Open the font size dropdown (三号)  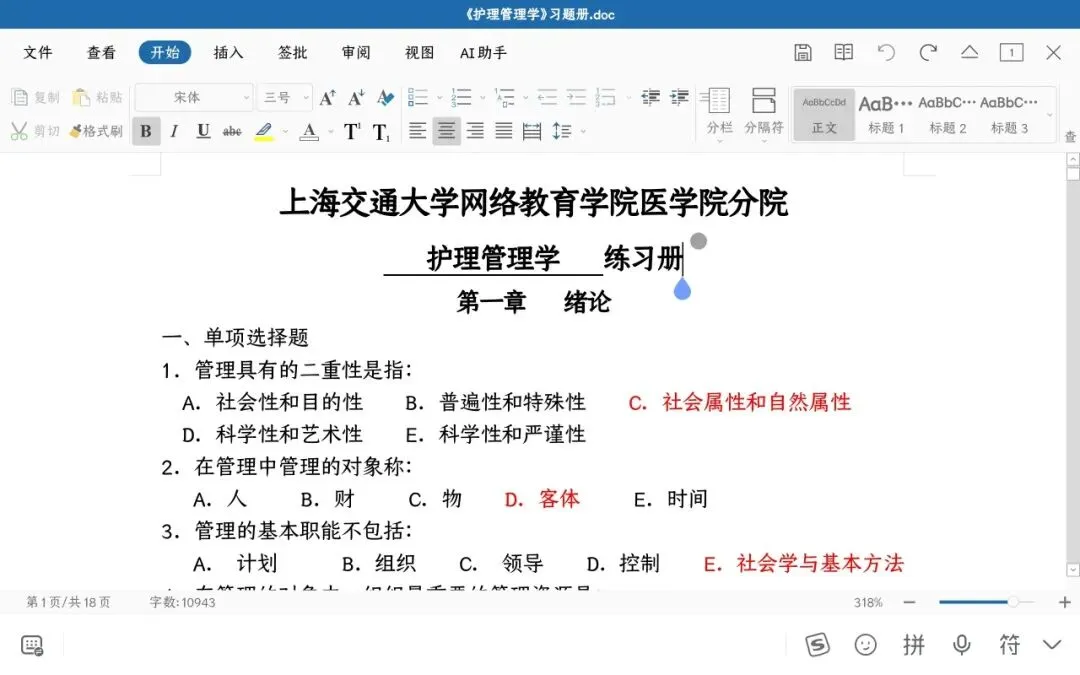284,98
